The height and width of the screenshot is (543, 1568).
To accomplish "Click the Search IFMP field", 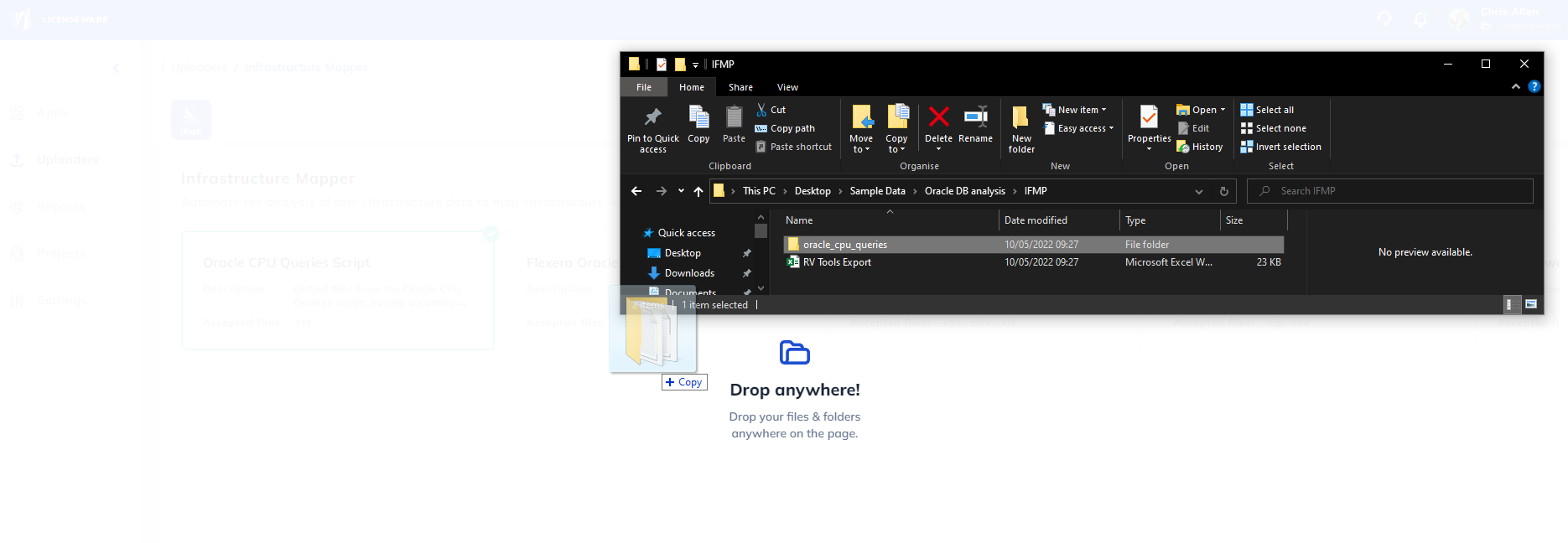I will pyautogui.click(x=1390, y=191).
